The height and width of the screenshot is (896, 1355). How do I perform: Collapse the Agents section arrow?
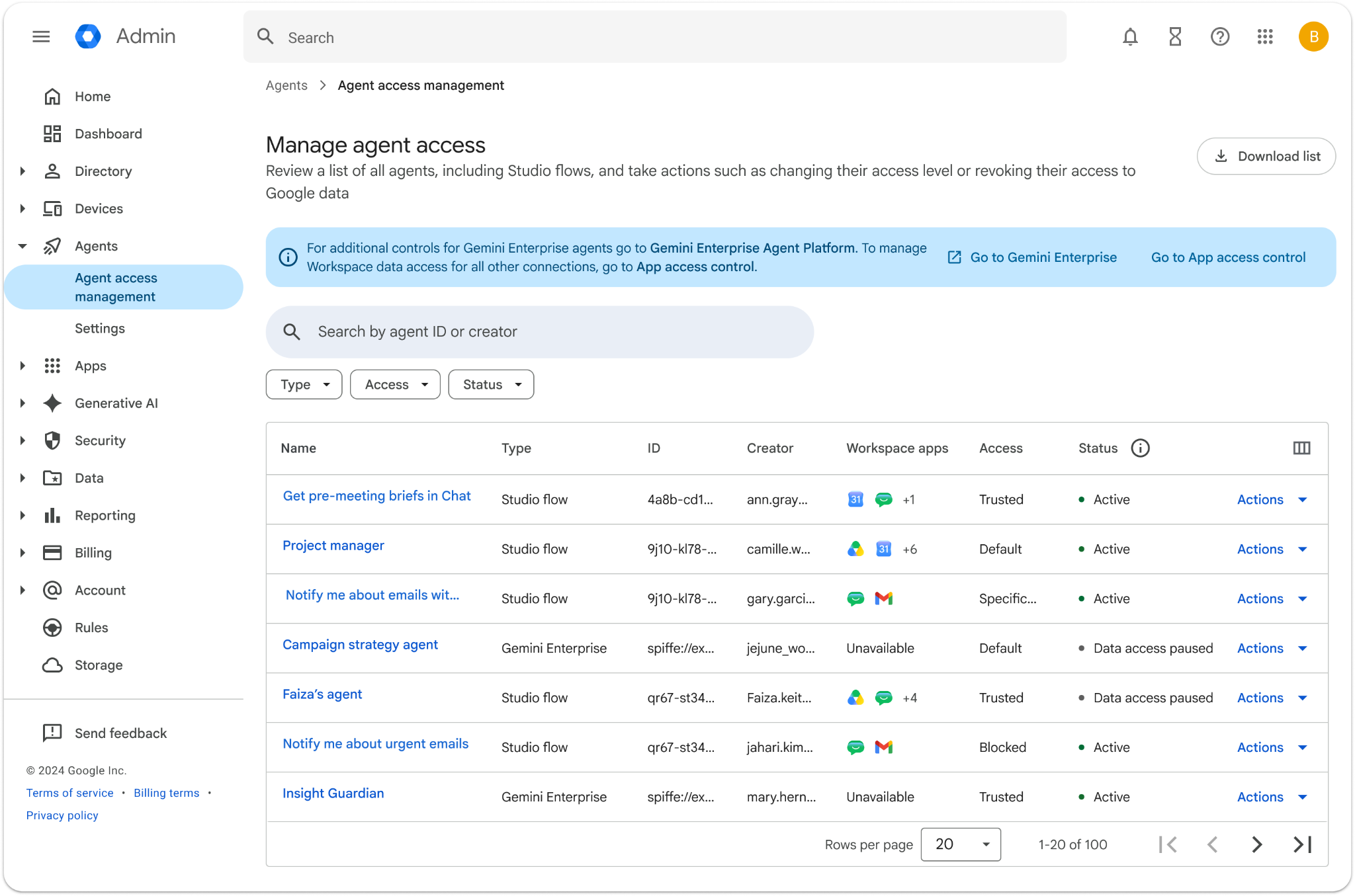[22, 246]
